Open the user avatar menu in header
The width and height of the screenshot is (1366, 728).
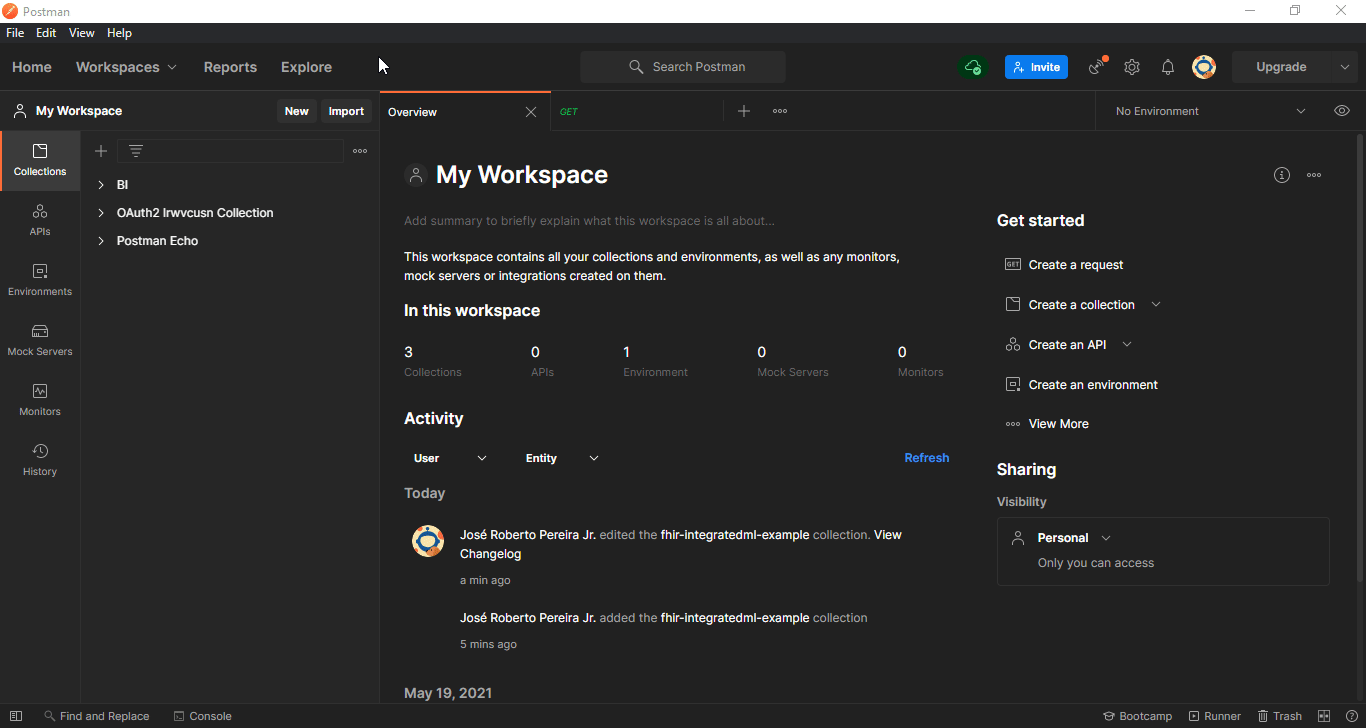tap(1204, 67)
